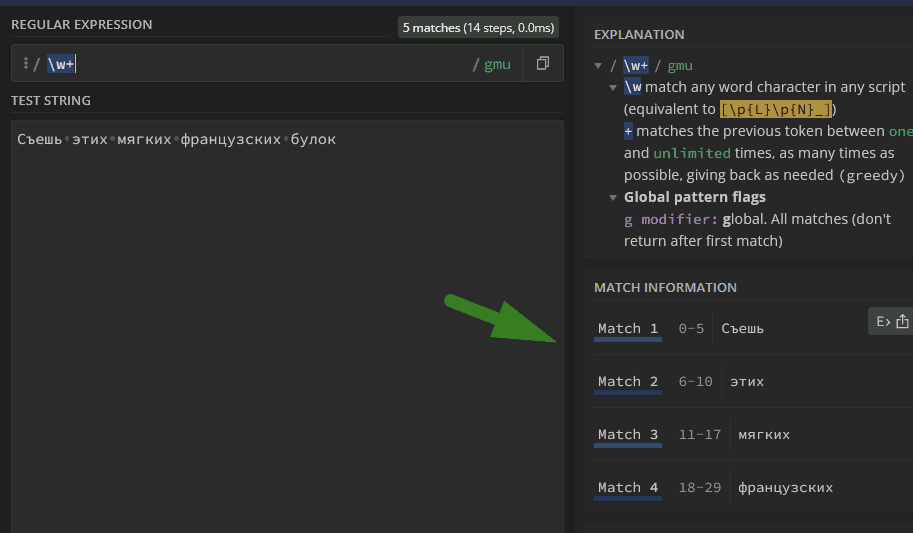Click the export matches share icon
913x533 pixels.
(x=902, y=321)
